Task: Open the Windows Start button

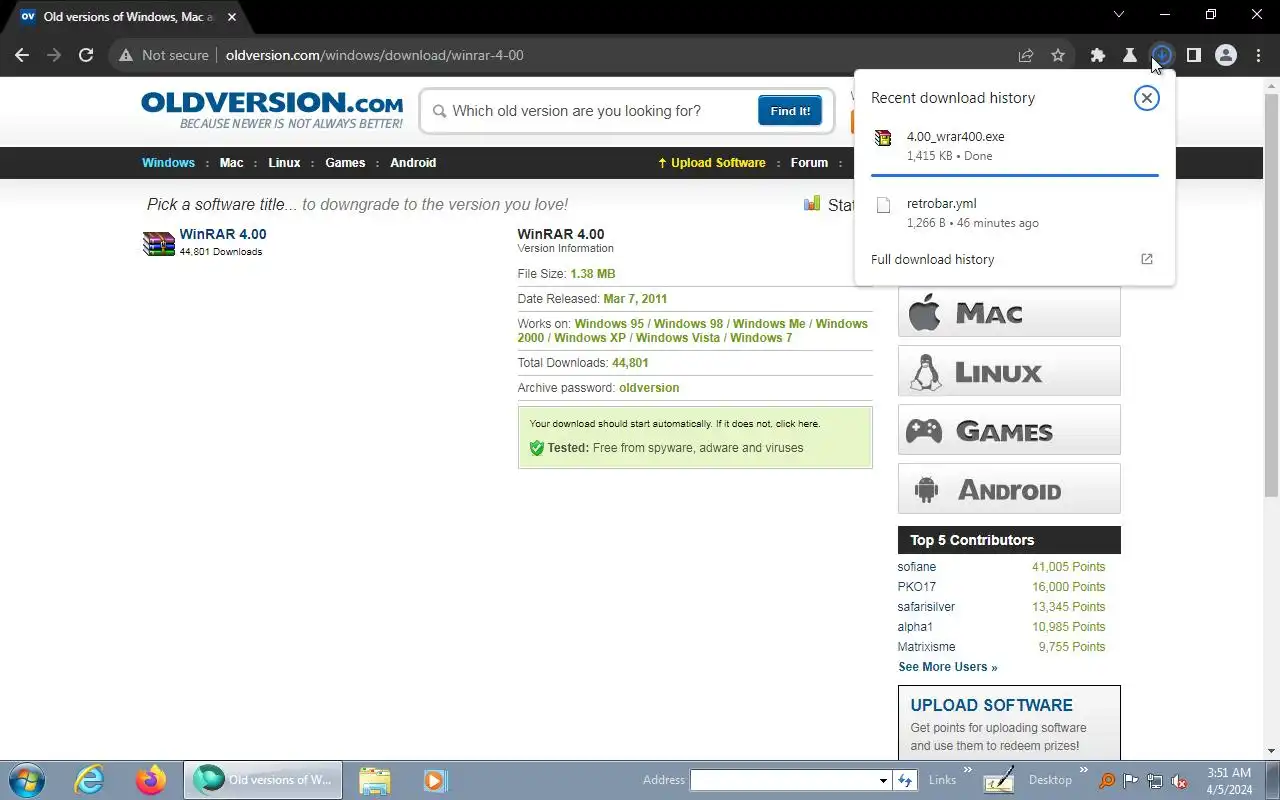Action: click(26, 780)
